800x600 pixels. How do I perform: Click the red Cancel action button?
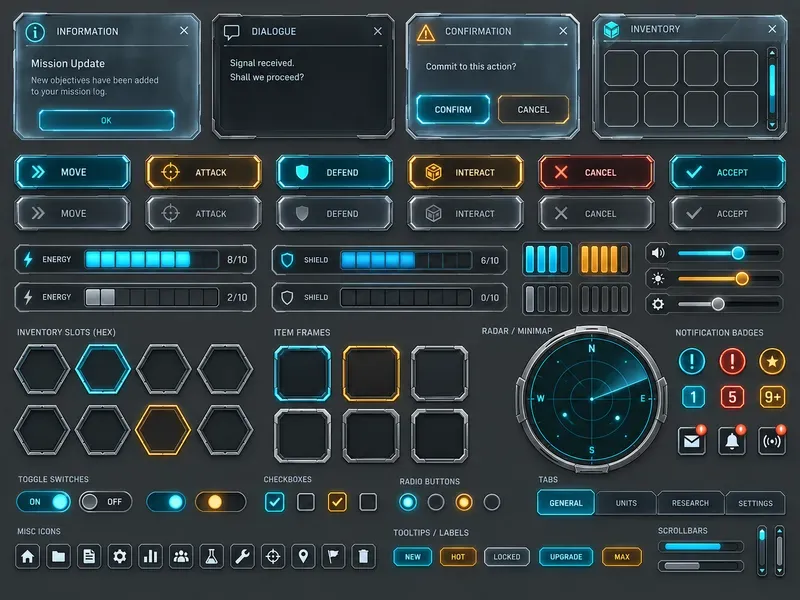(596, 172)
